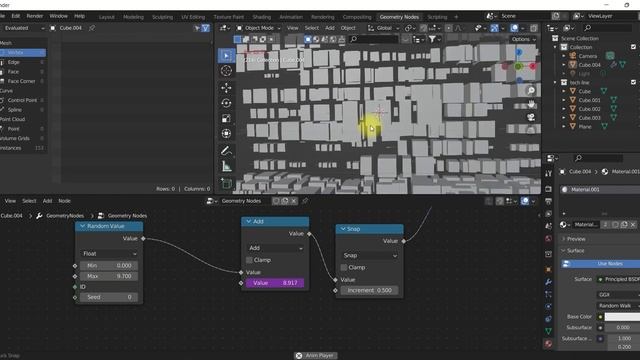
Task: Open the Object Data green triangle tab
Action: pos(548,331)
